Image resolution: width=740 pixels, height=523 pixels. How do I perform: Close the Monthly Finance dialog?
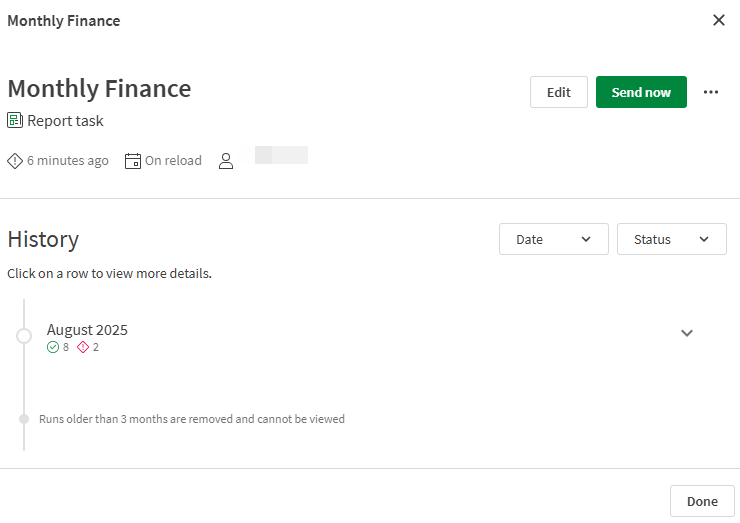[x=718, y=20]
